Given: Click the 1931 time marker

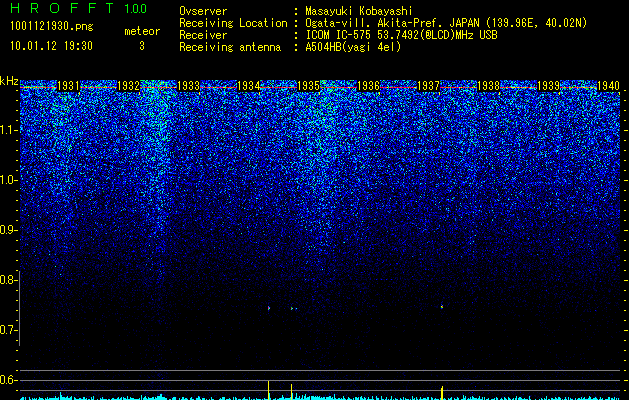Looking at the screenshot, I should coord(68,86).
